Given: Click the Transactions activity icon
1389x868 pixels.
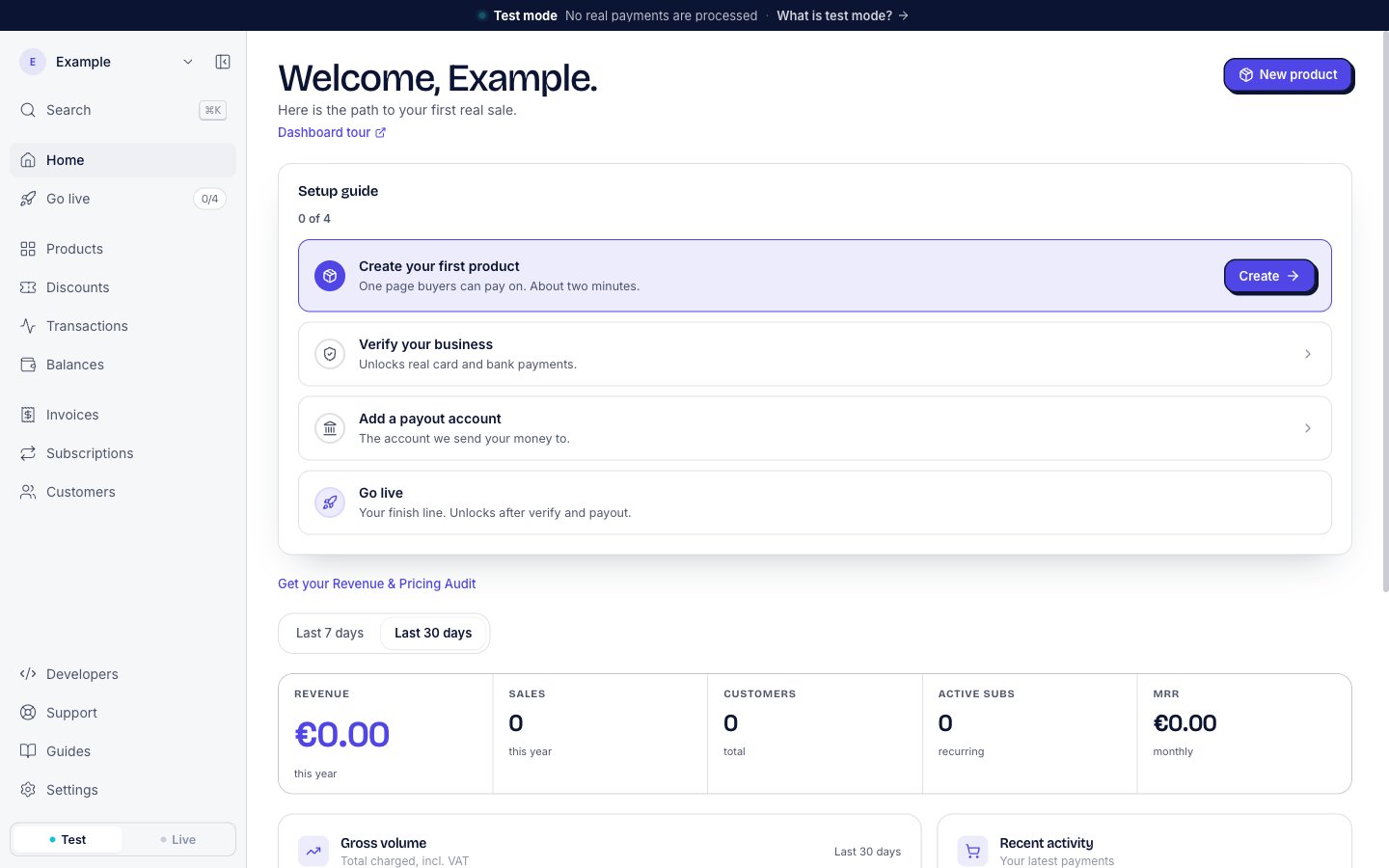Looking at the screenshot, I should [x=28, y=326].
